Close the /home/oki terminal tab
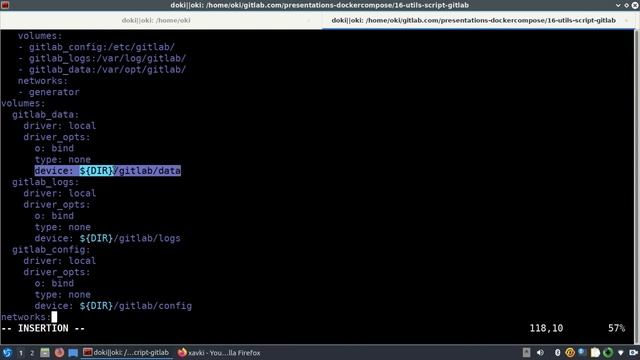The height and width of the screenshot is (360, 640). 309,20
